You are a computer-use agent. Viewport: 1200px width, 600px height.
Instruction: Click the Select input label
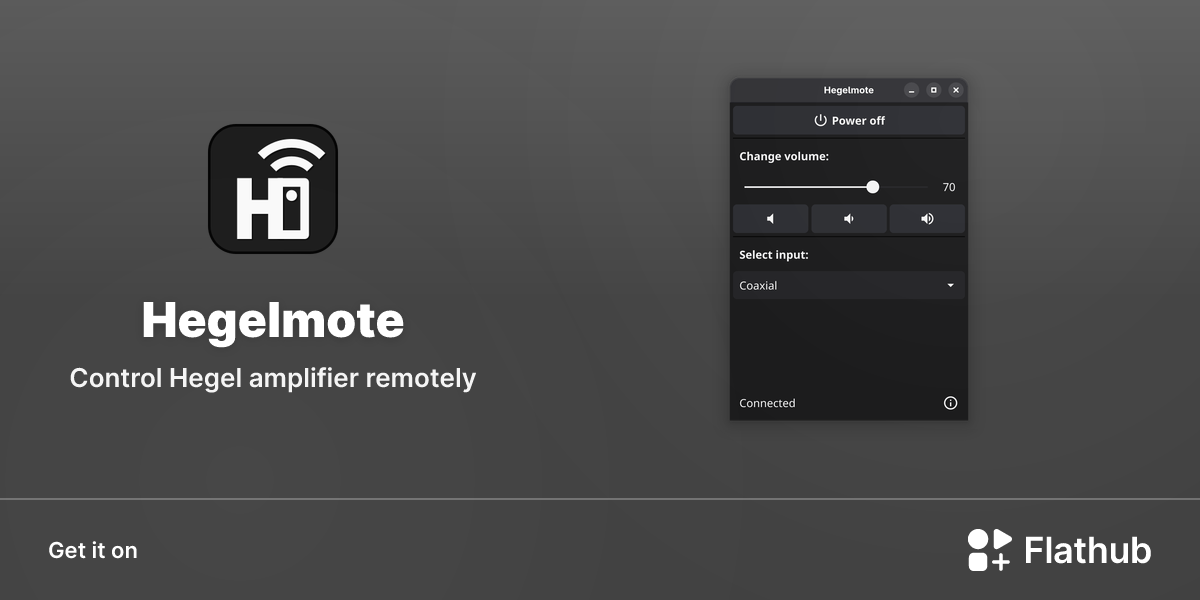pyautogui.click(x=774, y=255)
